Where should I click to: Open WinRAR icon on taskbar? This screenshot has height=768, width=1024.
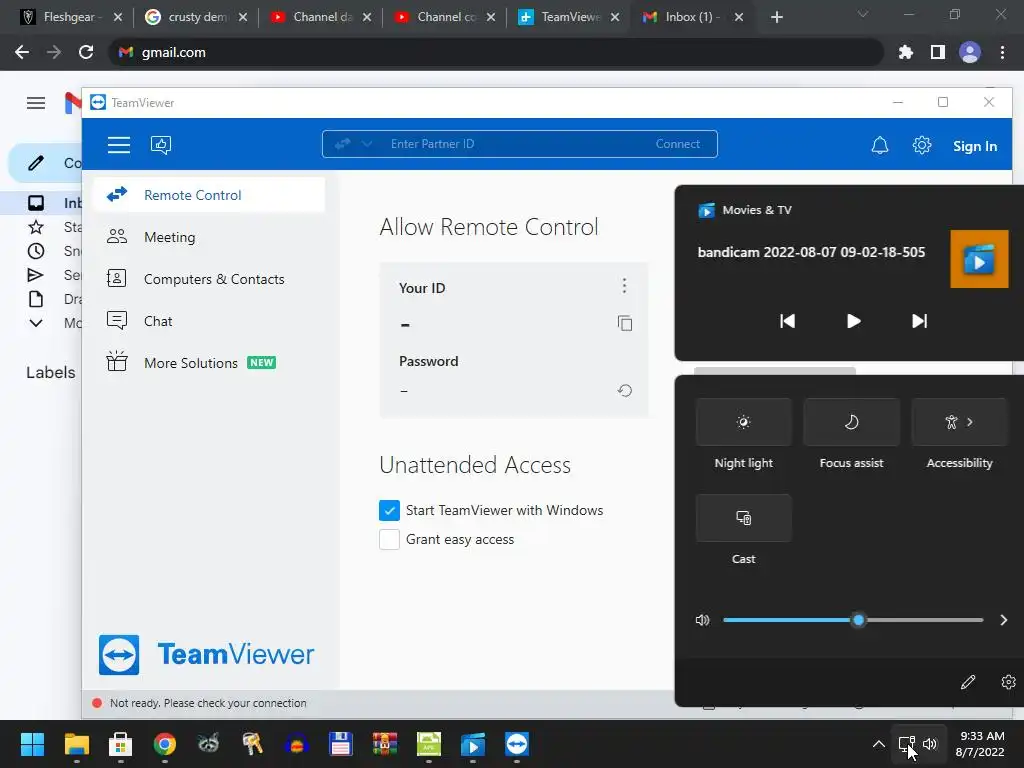click(x=385, y=744)
